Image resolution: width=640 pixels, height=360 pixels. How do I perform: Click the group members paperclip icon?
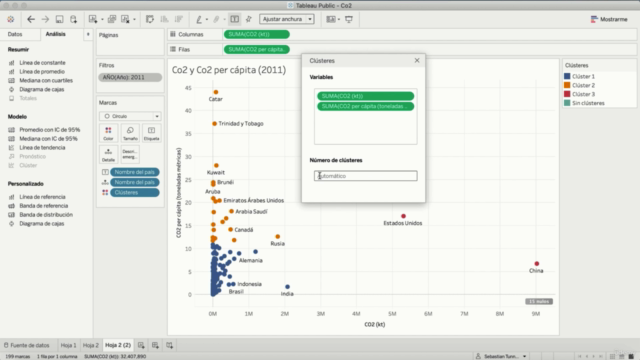[216, 19]
